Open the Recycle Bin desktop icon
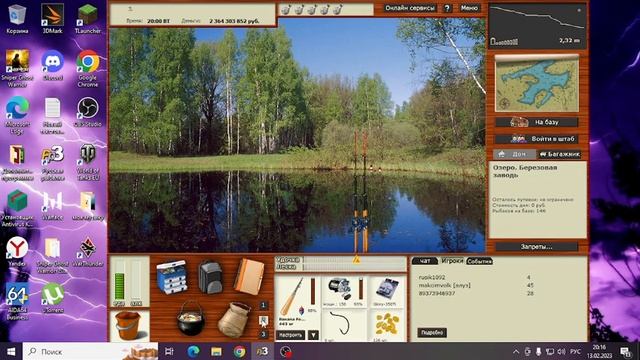Viewport: 640px width, 360px height. (x=17, y=18)
